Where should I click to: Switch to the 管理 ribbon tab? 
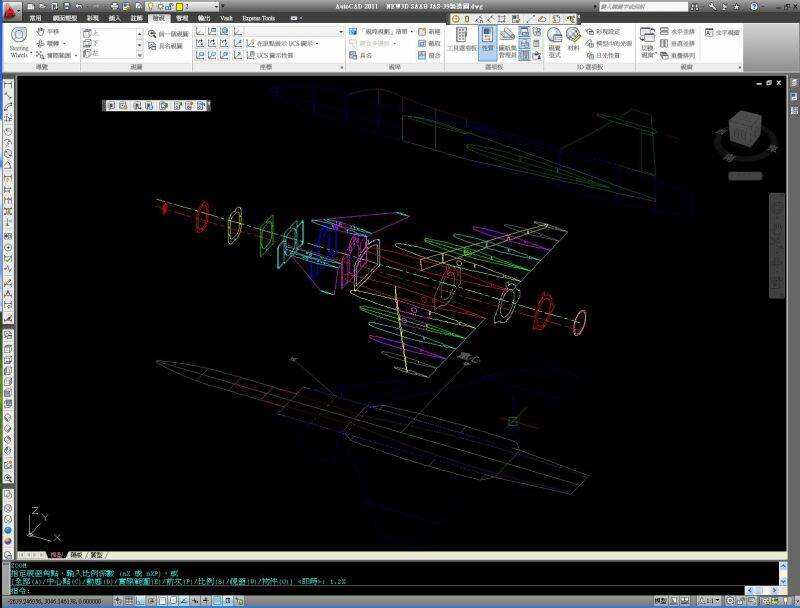tap(182, 18)
